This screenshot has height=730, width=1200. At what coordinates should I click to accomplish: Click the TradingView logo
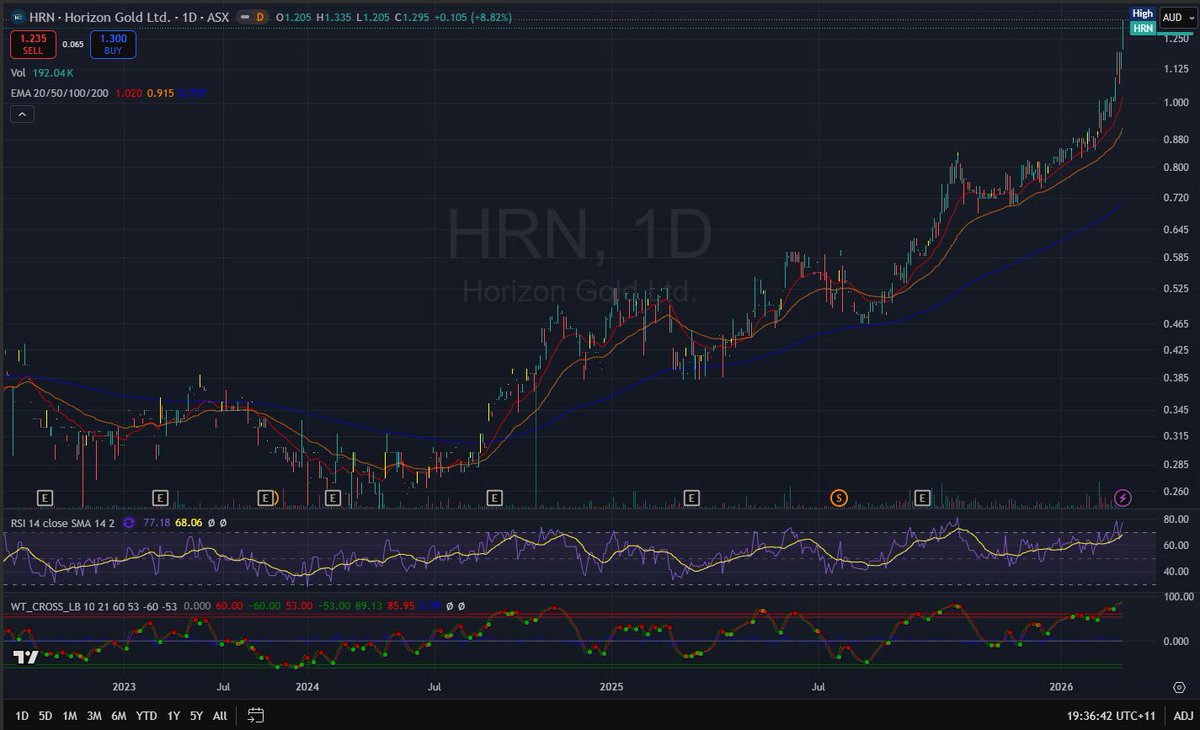point(25,657)
